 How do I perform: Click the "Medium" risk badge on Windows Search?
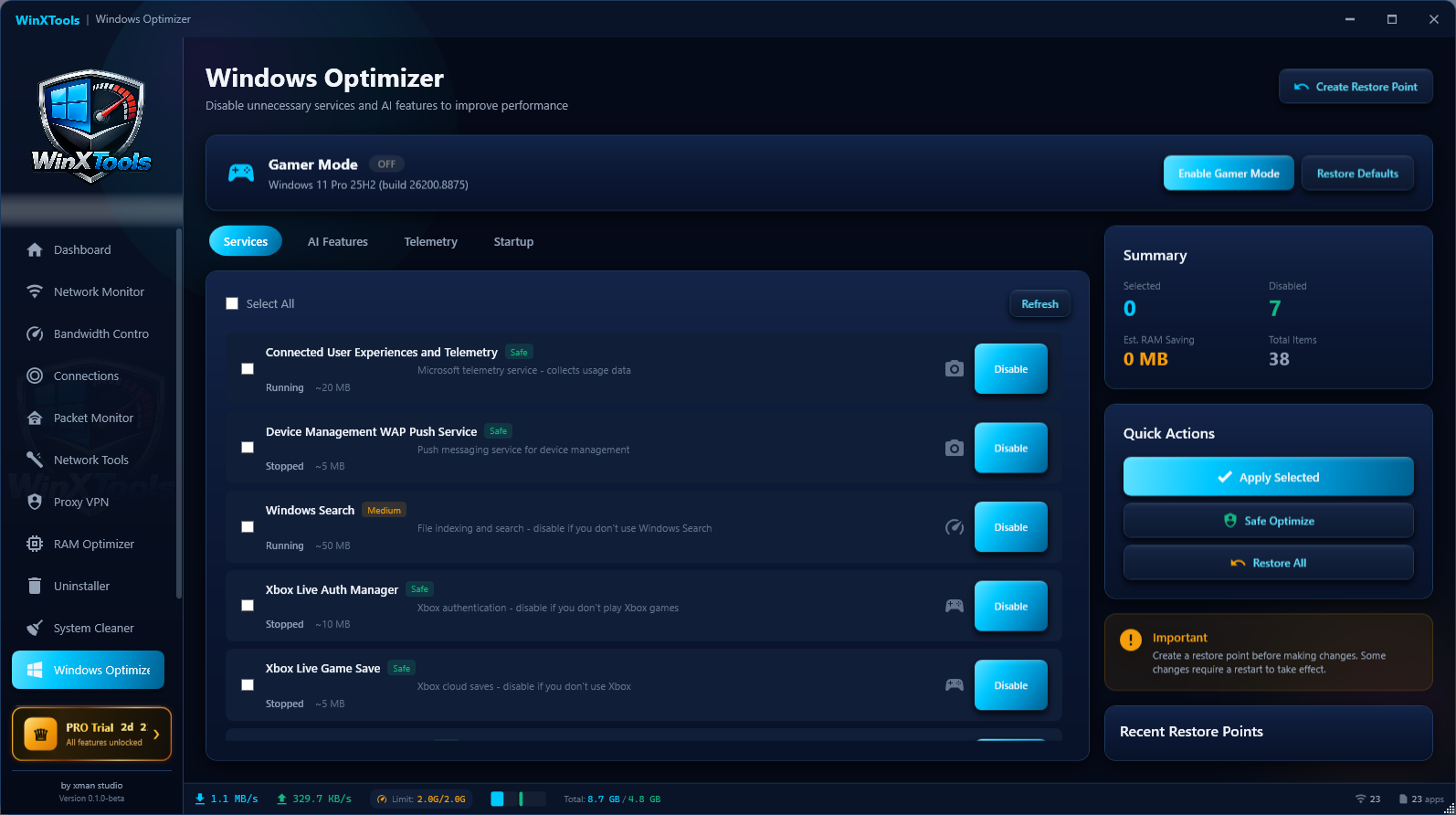tap(384, 511)
